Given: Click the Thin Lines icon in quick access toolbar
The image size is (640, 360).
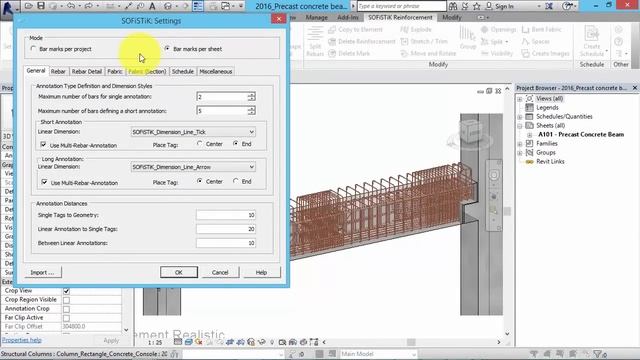Looking at the screenshot, I should pyautogui.click(x=198, y=6).
